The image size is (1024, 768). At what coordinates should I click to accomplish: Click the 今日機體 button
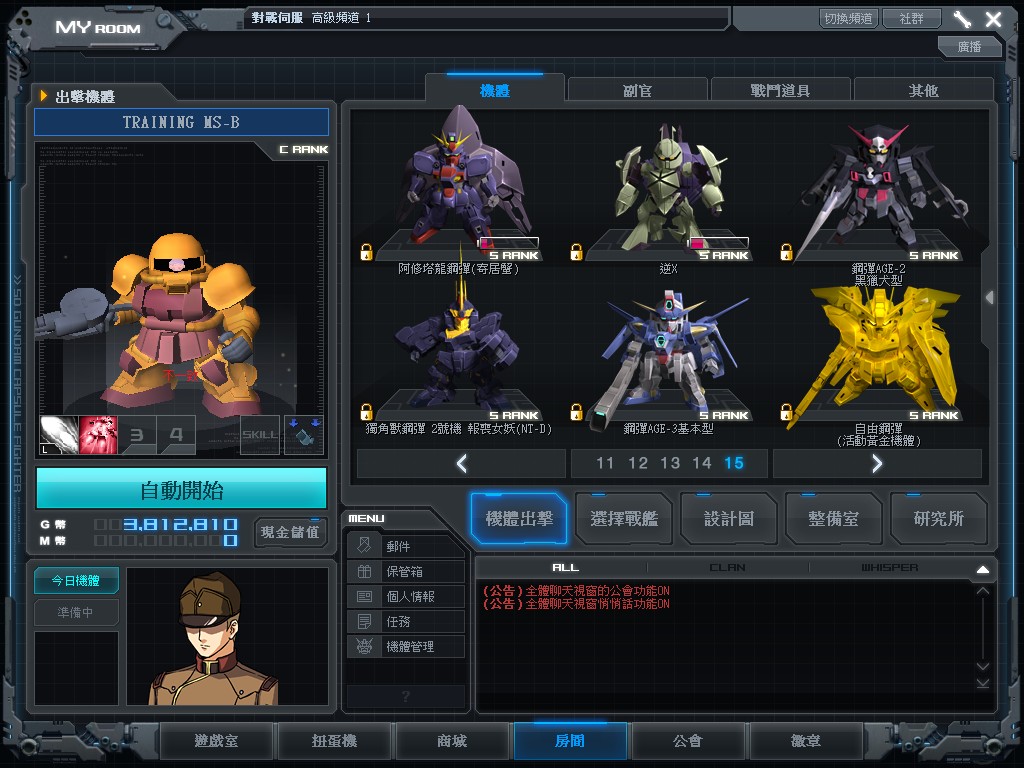76,581
